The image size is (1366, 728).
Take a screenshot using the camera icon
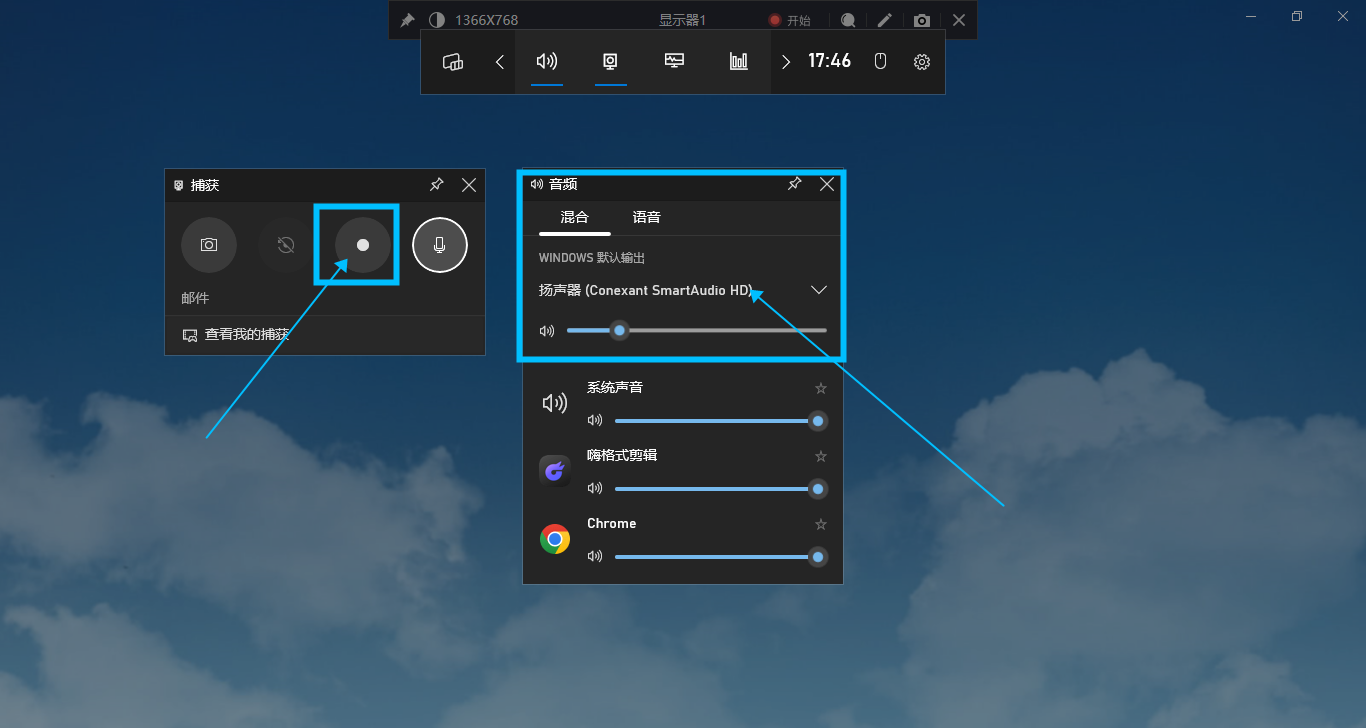208,245
